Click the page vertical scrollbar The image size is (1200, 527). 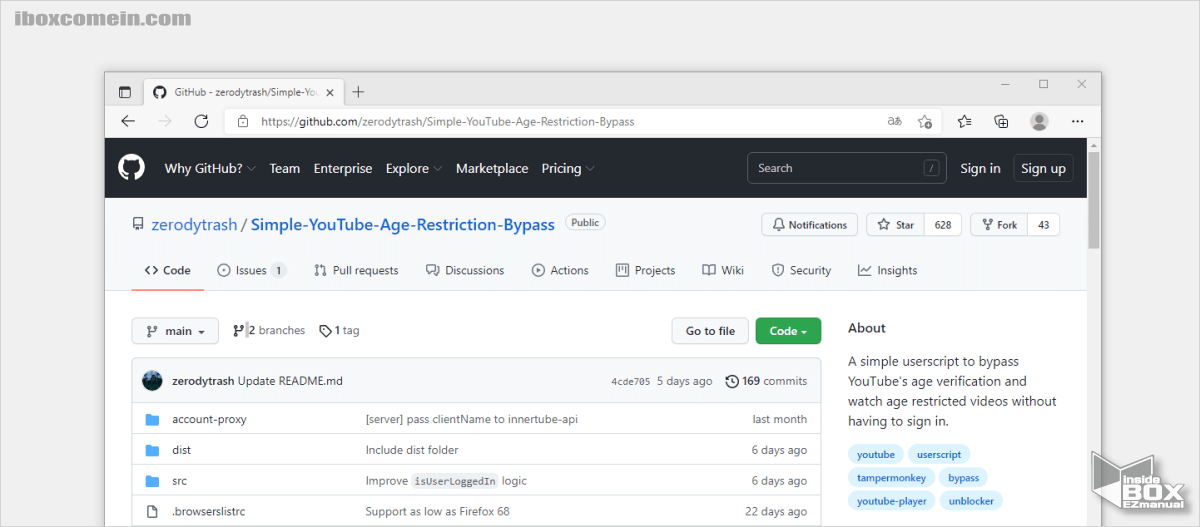pyautogui.click(x=1093, y=200)
